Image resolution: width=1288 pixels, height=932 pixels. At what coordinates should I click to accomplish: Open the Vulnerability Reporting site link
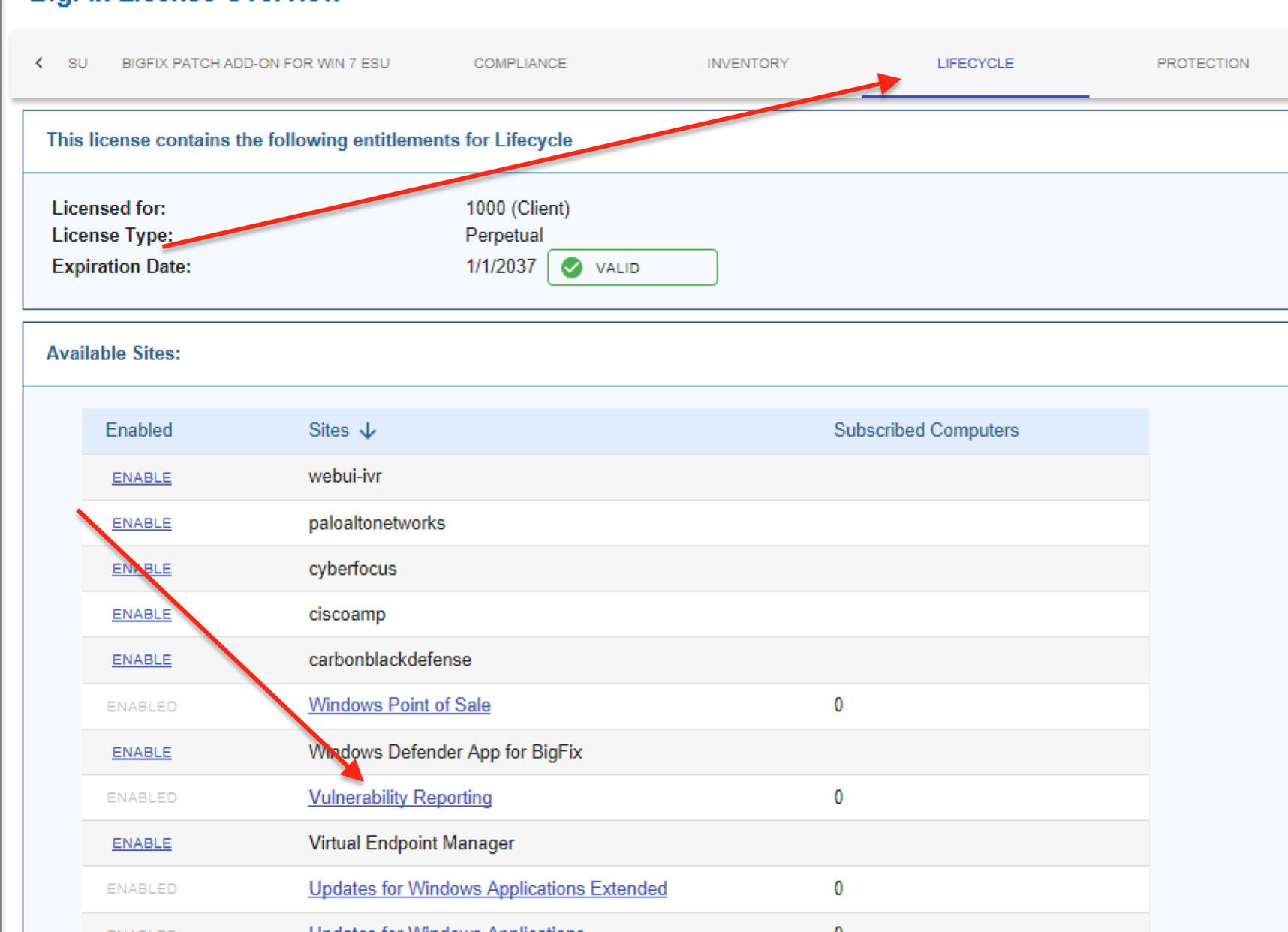[400, 798]
